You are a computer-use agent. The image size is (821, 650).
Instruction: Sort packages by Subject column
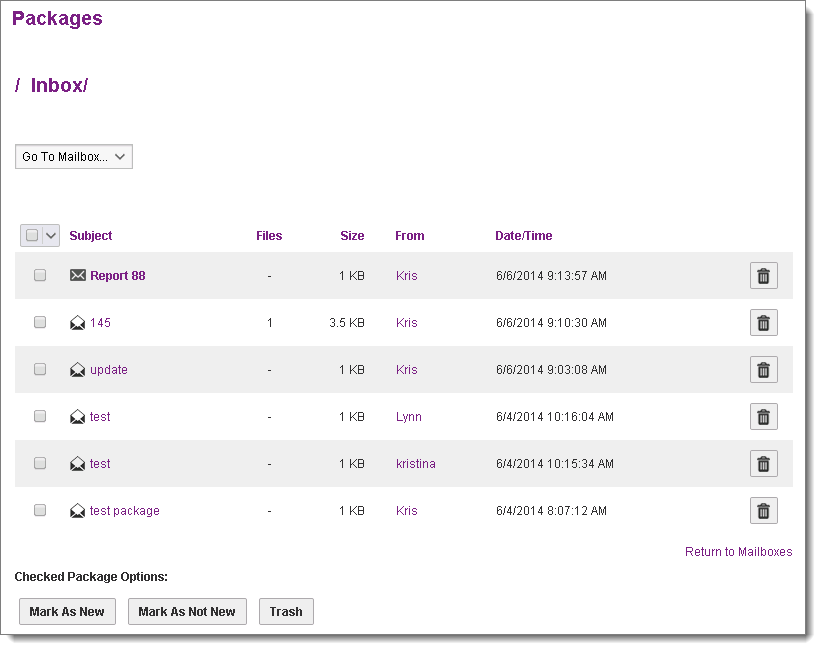[91, 236]
